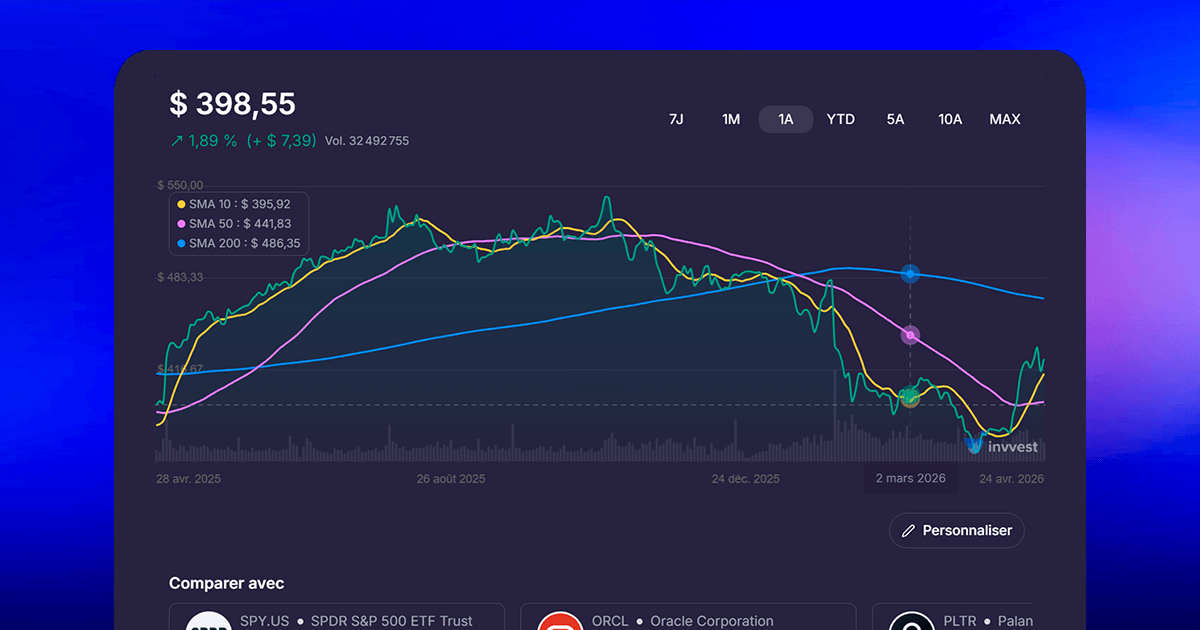Click the "24 déc. 2025" date label
This screenshot has height=630, width=1200.
746,479
